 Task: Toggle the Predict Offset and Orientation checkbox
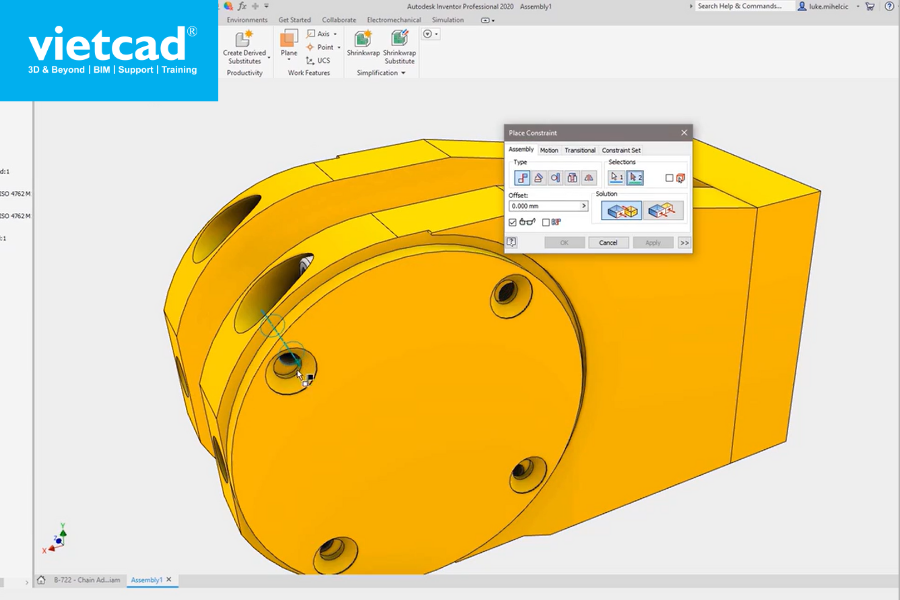pos(546,222)
